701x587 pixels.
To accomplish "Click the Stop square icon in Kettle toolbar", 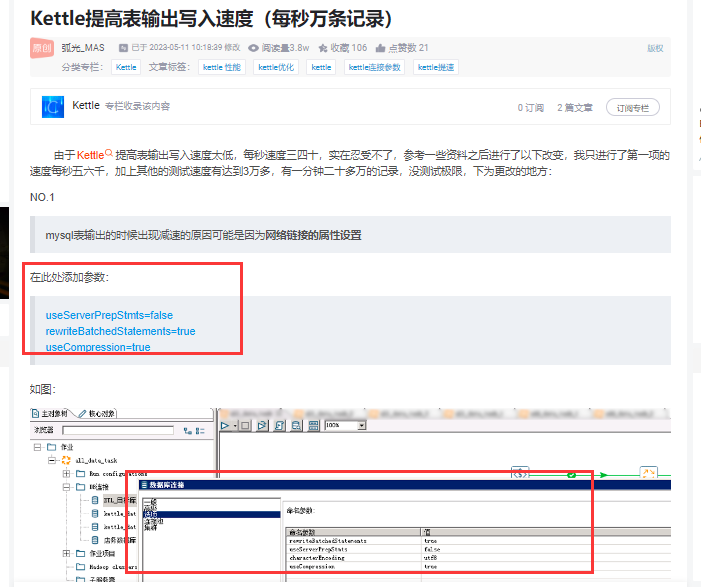I will point(245,426).
